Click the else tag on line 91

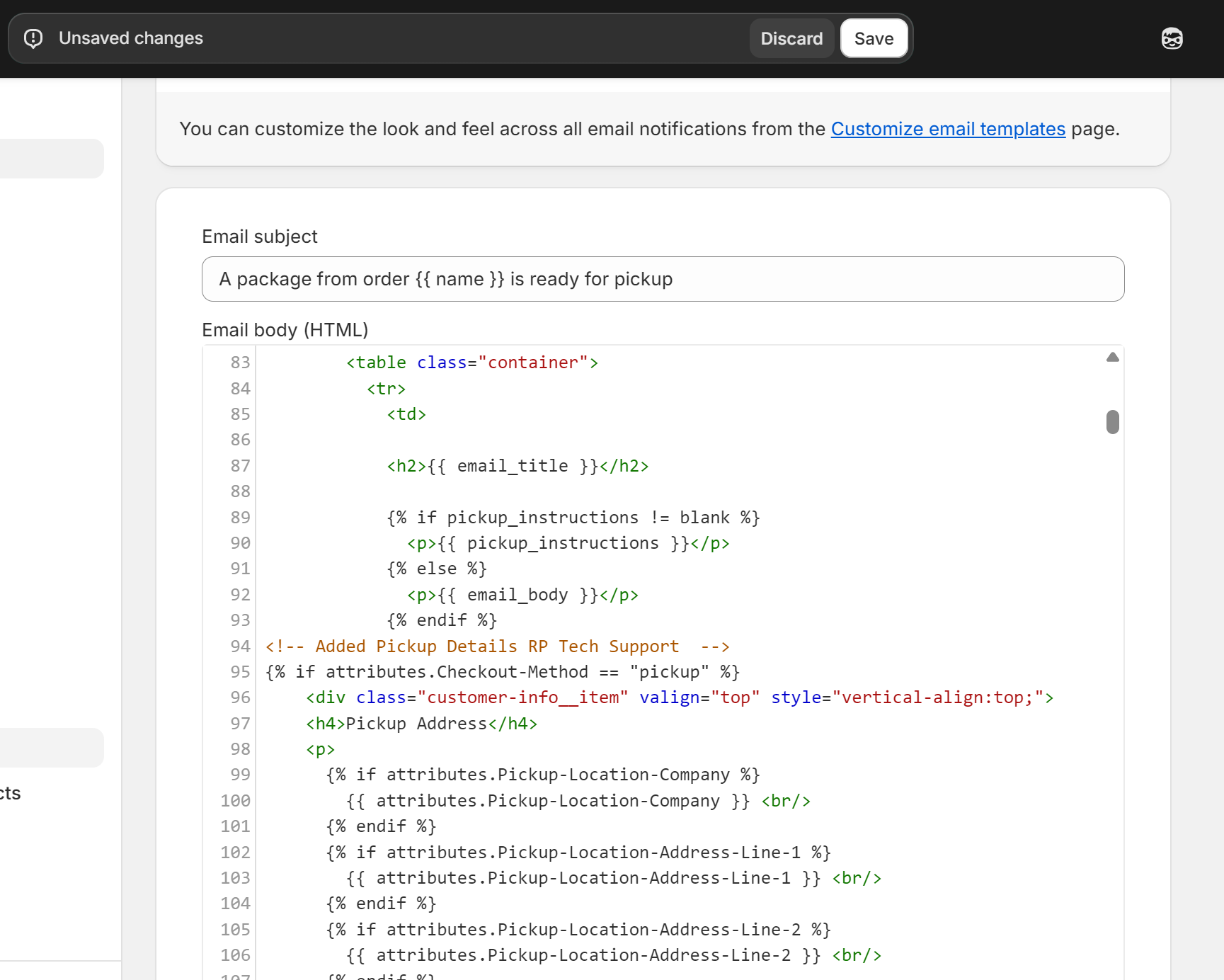tap(436, 569)
